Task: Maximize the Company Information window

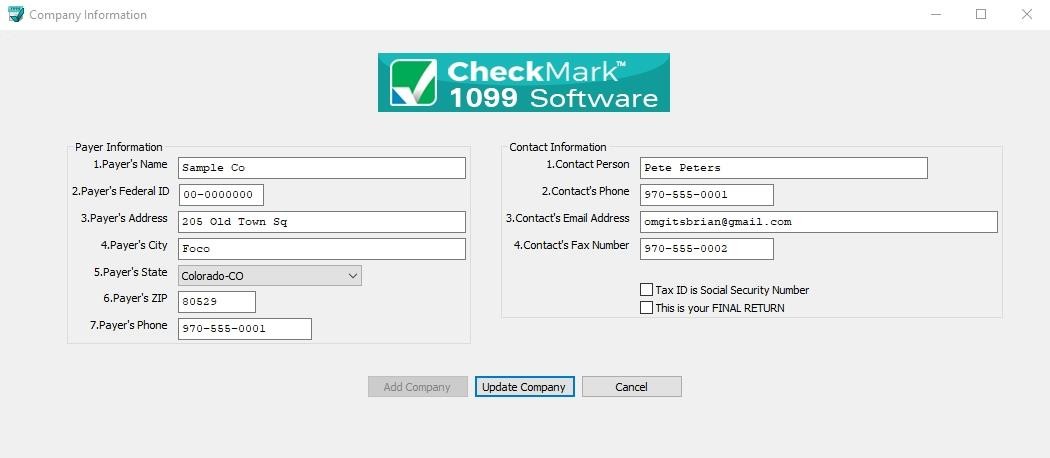Action: [x=981, y=15]
